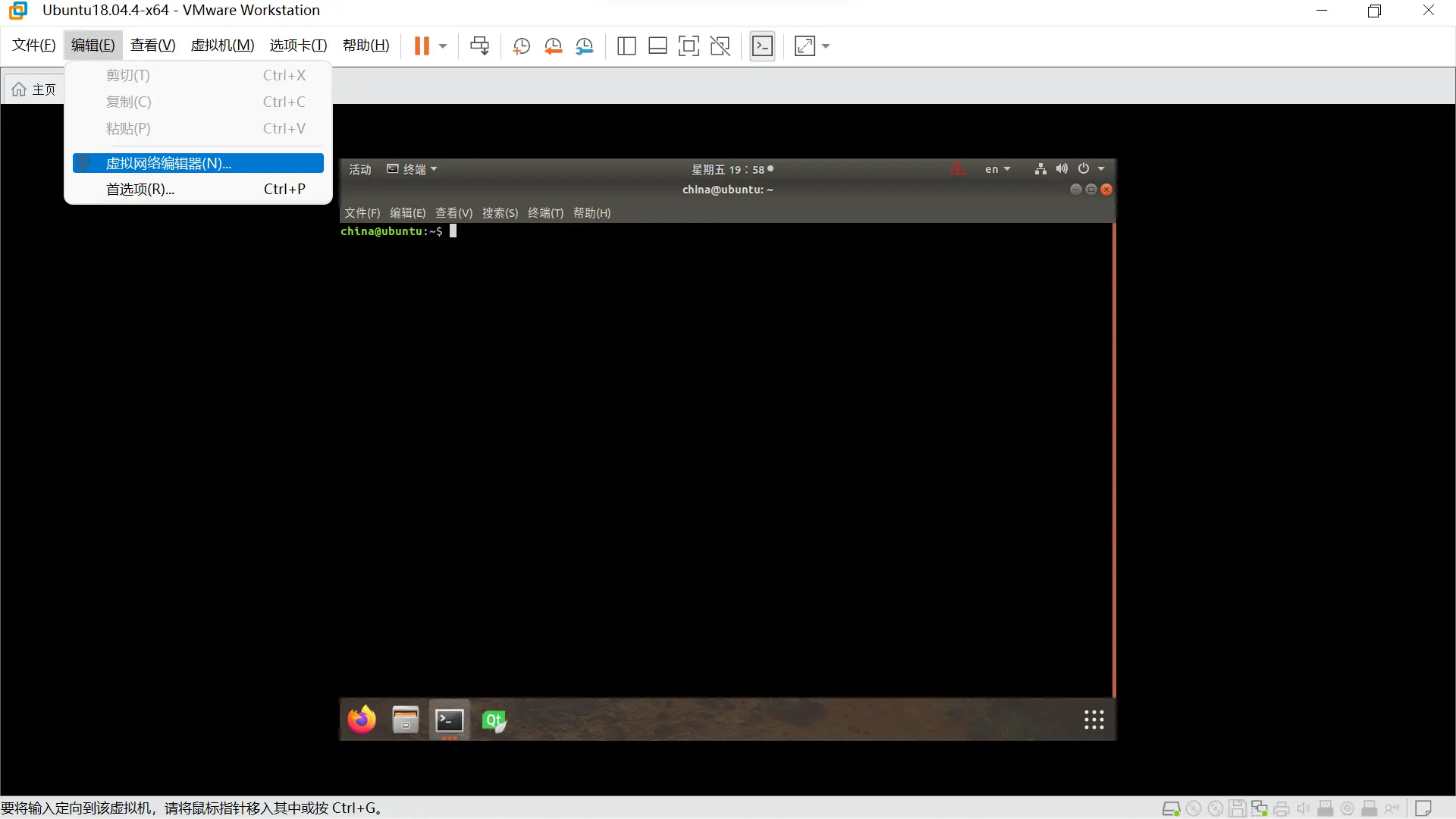
Task: Expand the Ubuntu system menu arrow
Action: (x=1101, y=169)
